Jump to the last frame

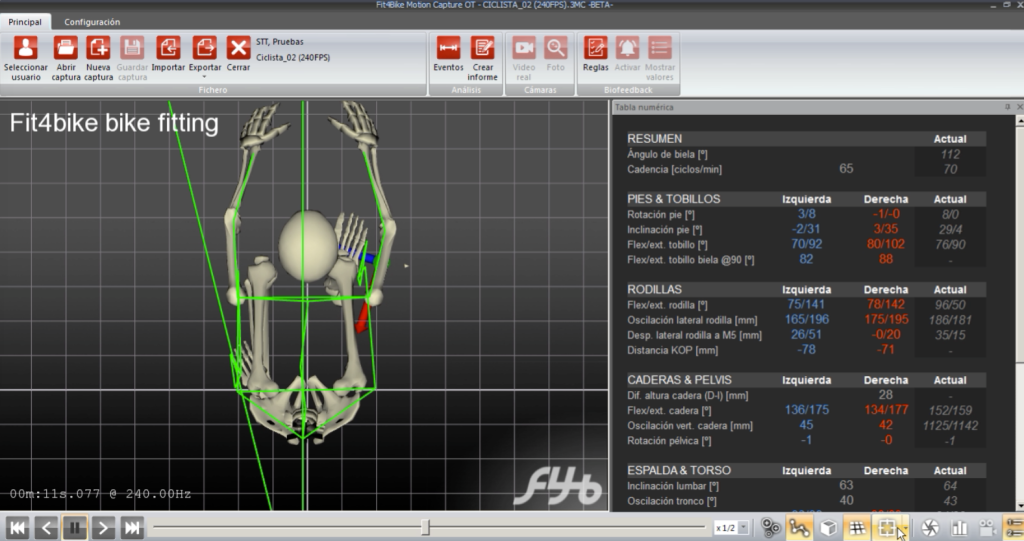132,527
